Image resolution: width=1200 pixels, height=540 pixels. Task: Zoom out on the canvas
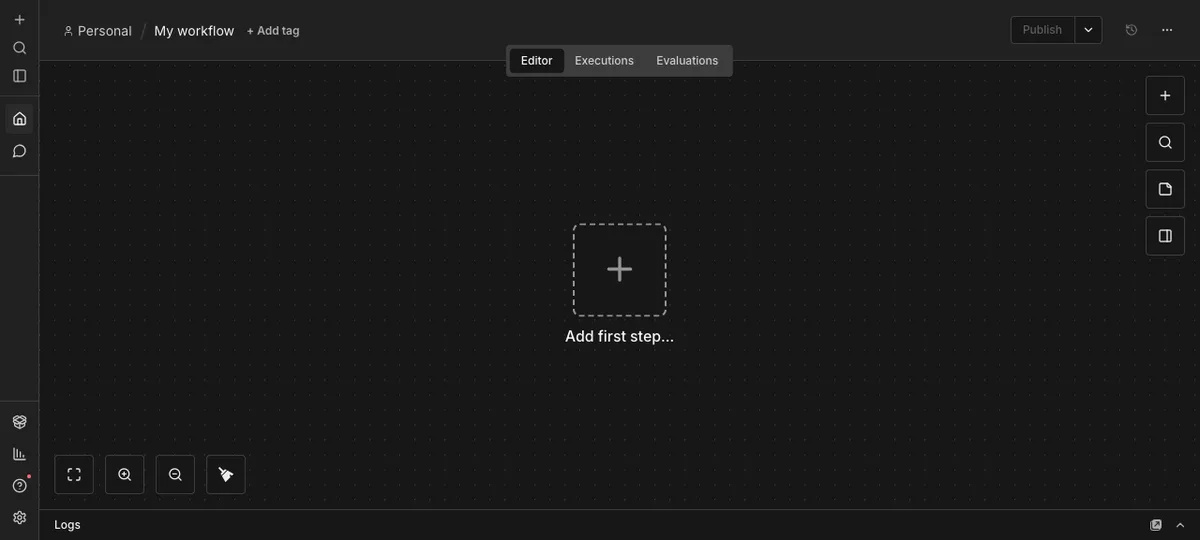(175, 475)
